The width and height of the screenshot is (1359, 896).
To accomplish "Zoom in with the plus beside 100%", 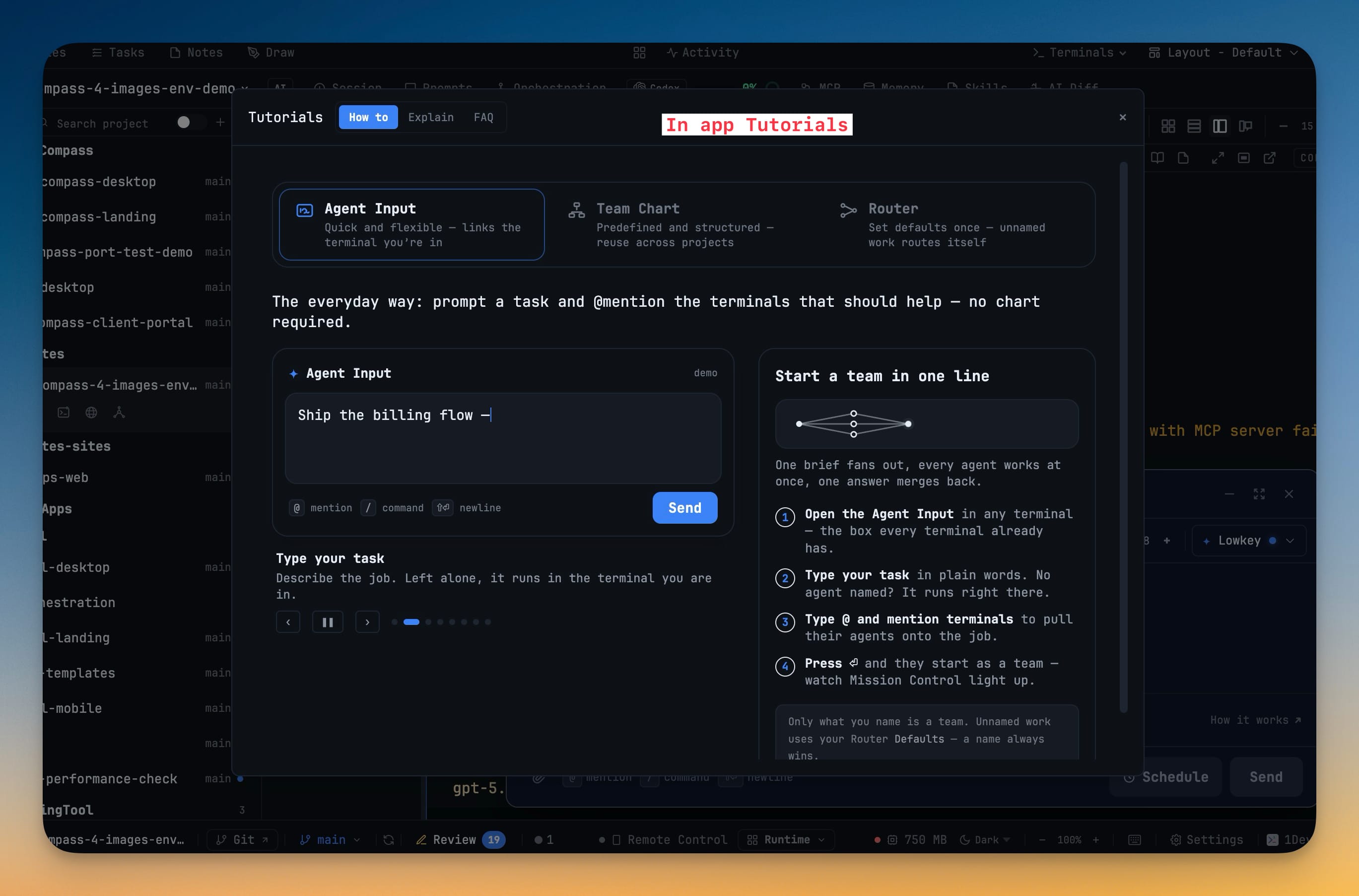I will coord(1095,839).
